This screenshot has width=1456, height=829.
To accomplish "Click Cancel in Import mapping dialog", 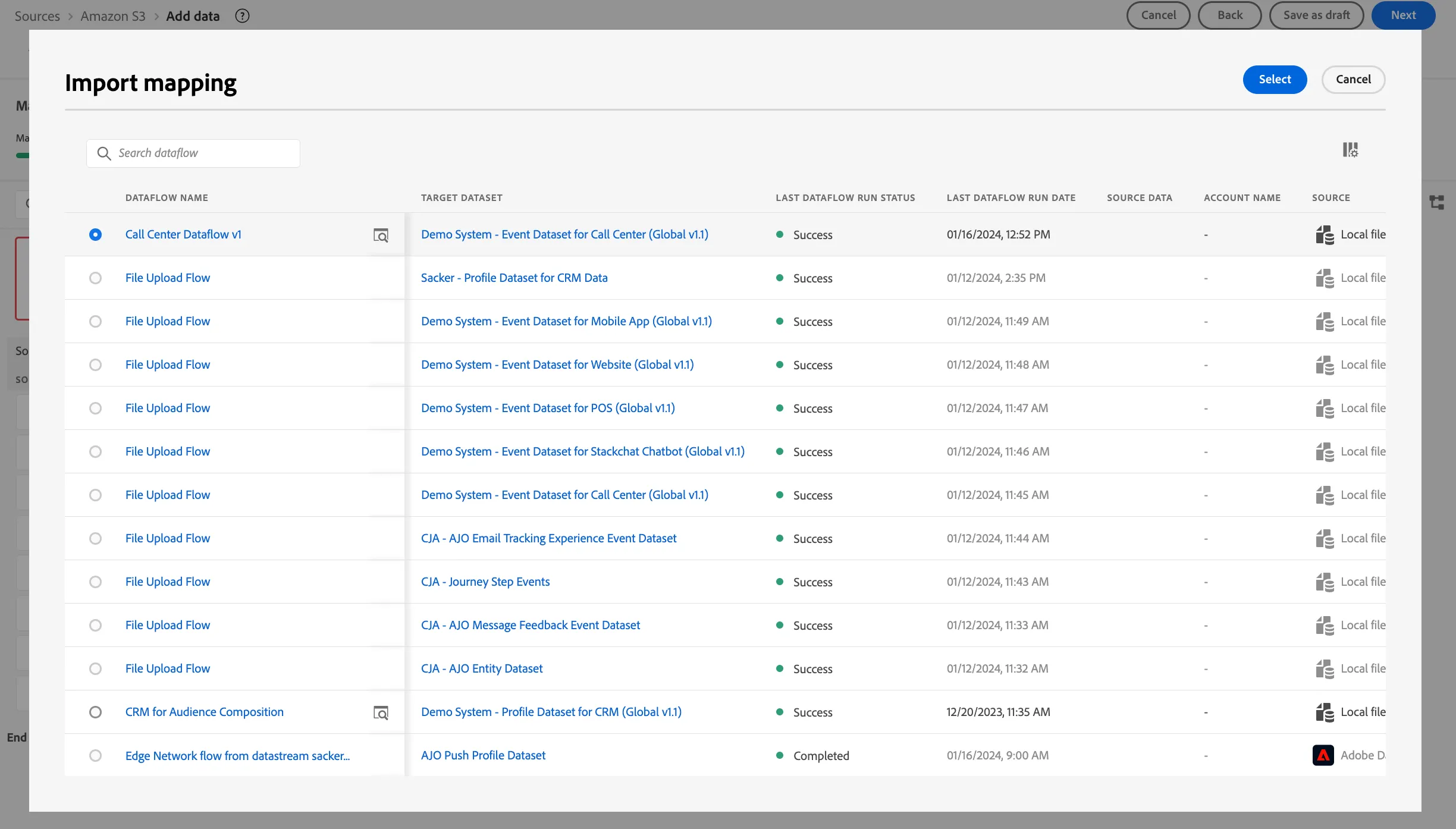I will tap(1353, 80).
